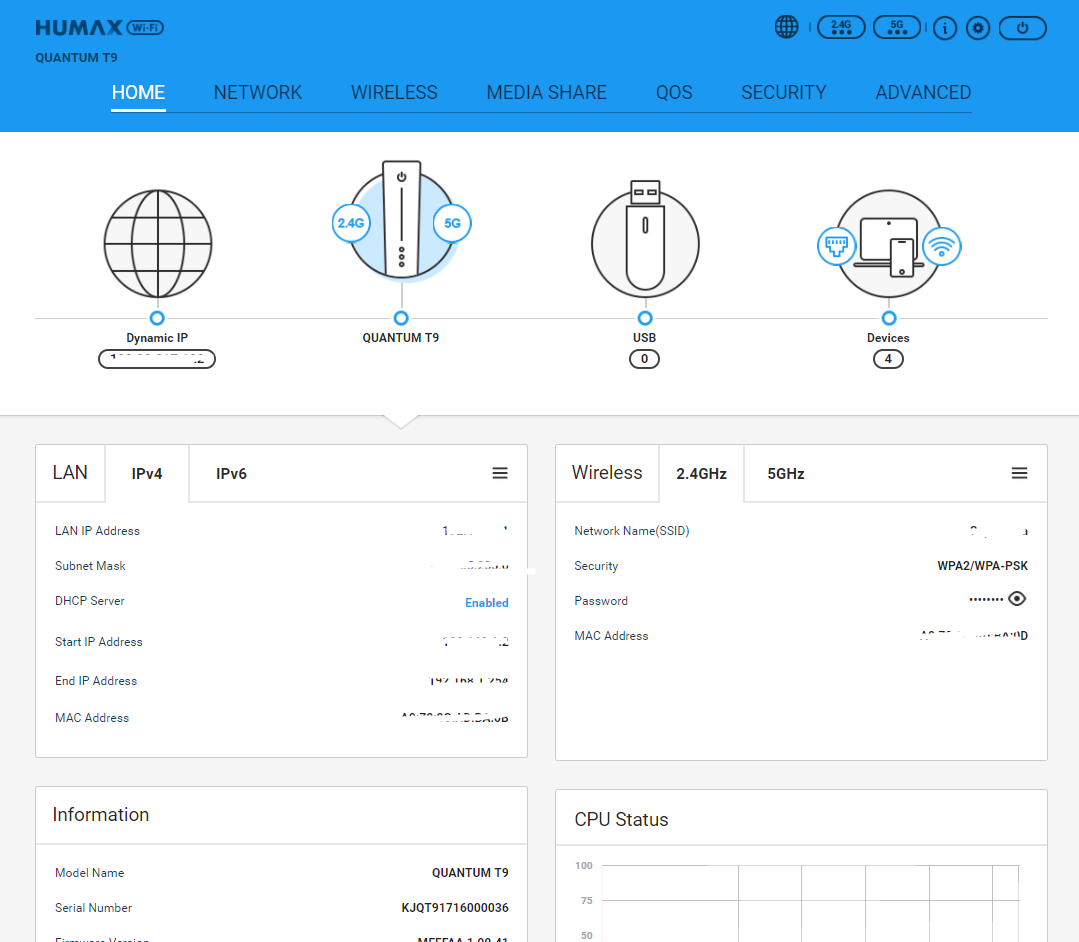The image size is (1079, 942).
Task: Click the Devices count badge showing 4
Action: pyautogui.click(x=888, y=358)
